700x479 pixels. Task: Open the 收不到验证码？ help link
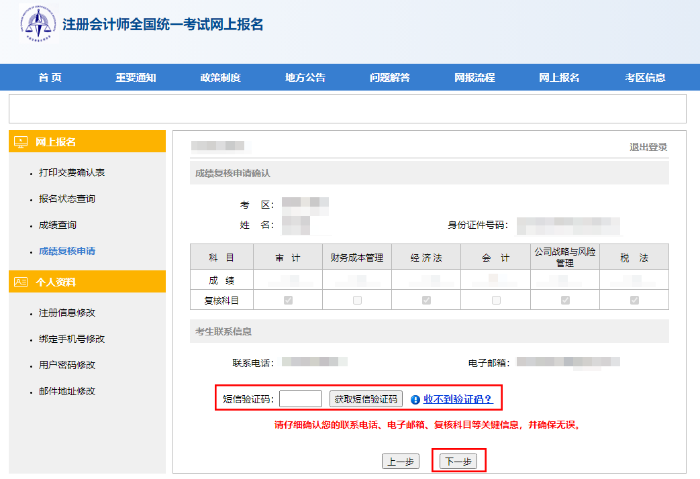coord(458,399)
